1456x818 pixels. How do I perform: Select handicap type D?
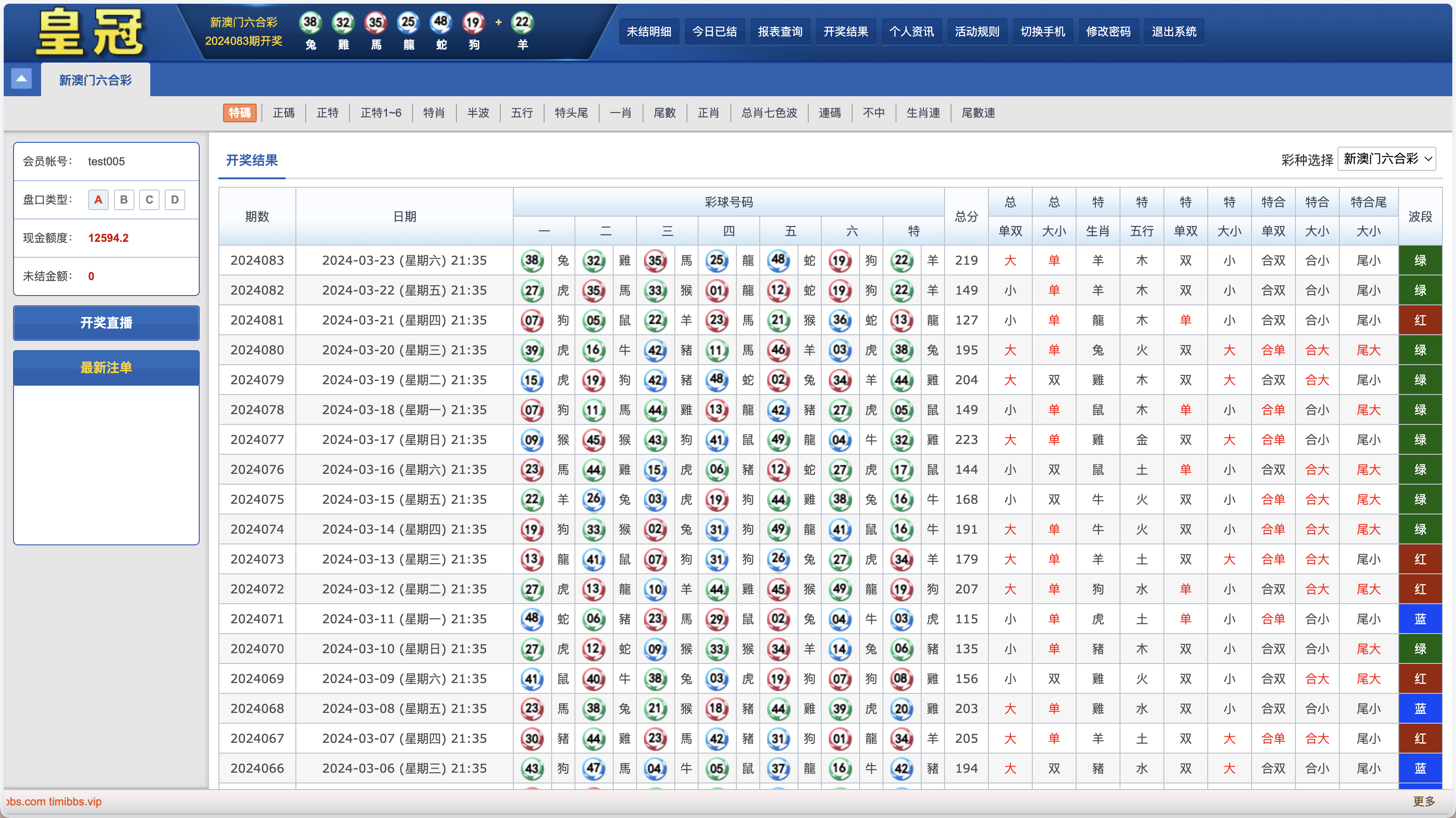point(175,199)
